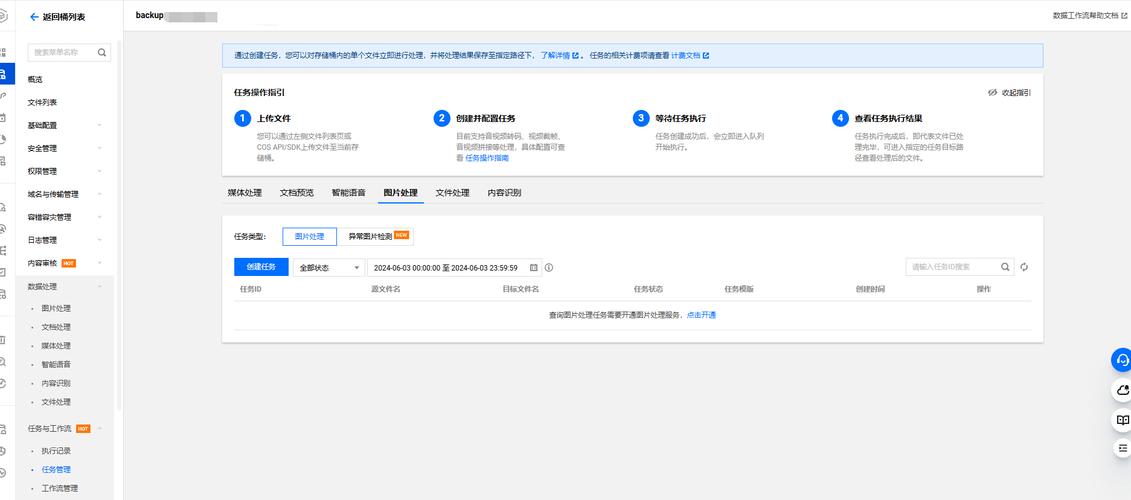
Task: Open the 任务操作指南 link in step 2
Action: [487, 158]
